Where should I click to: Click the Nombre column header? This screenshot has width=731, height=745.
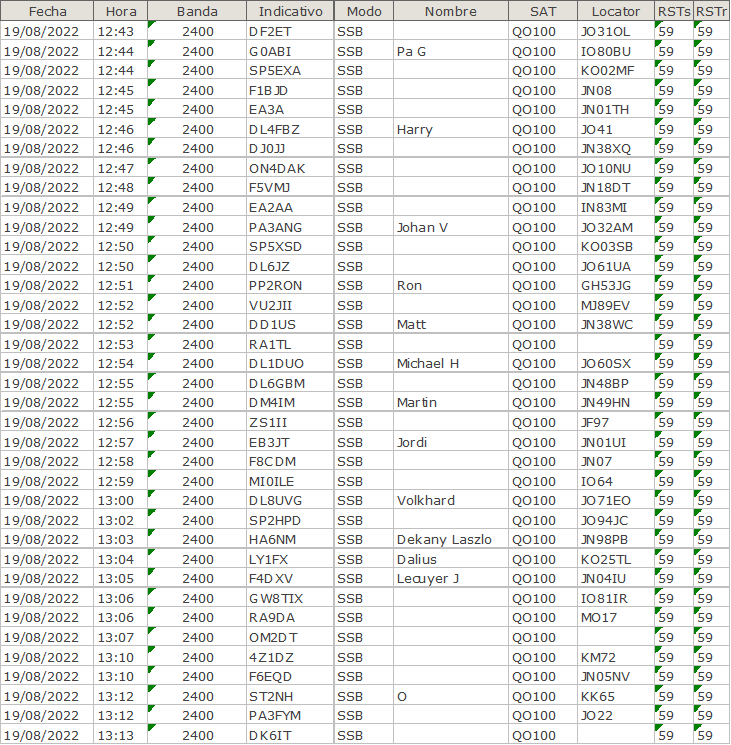click(450, 11)
